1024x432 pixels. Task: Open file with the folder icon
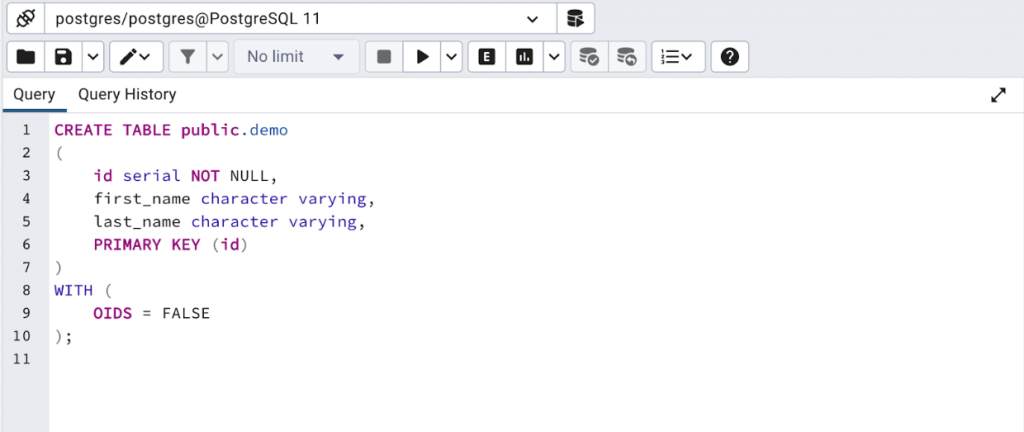click(26, 57)
